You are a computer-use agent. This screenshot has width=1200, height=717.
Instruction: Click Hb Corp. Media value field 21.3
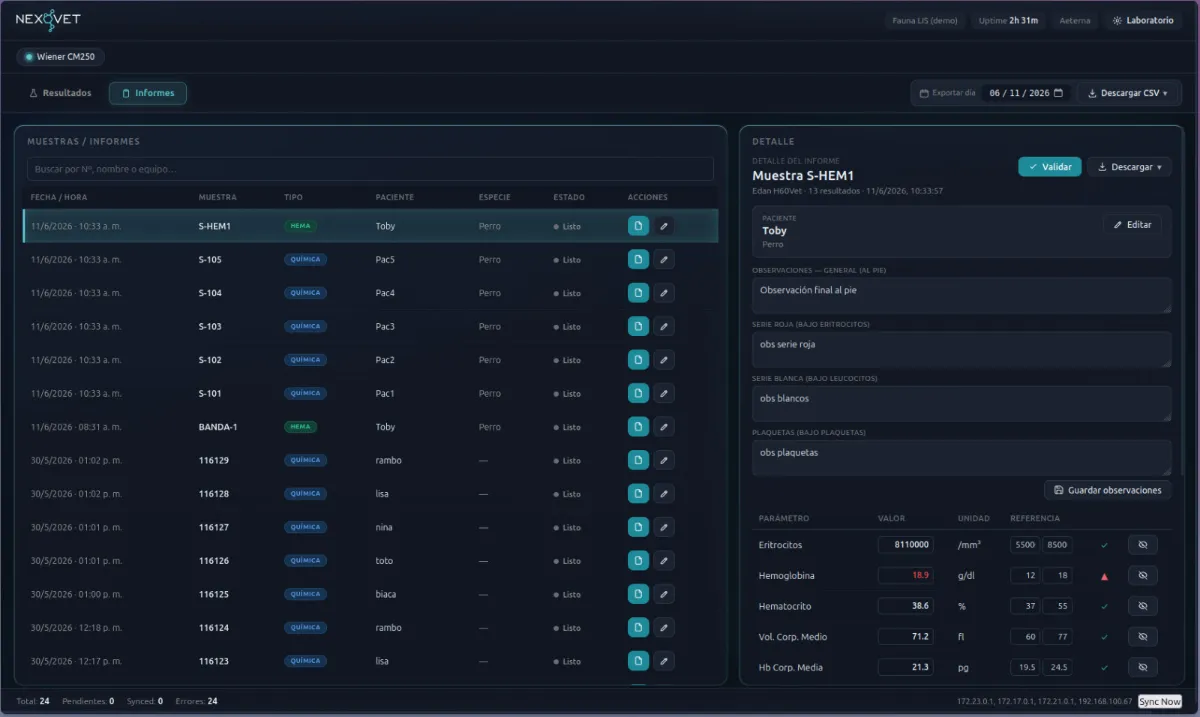point(906,667)
